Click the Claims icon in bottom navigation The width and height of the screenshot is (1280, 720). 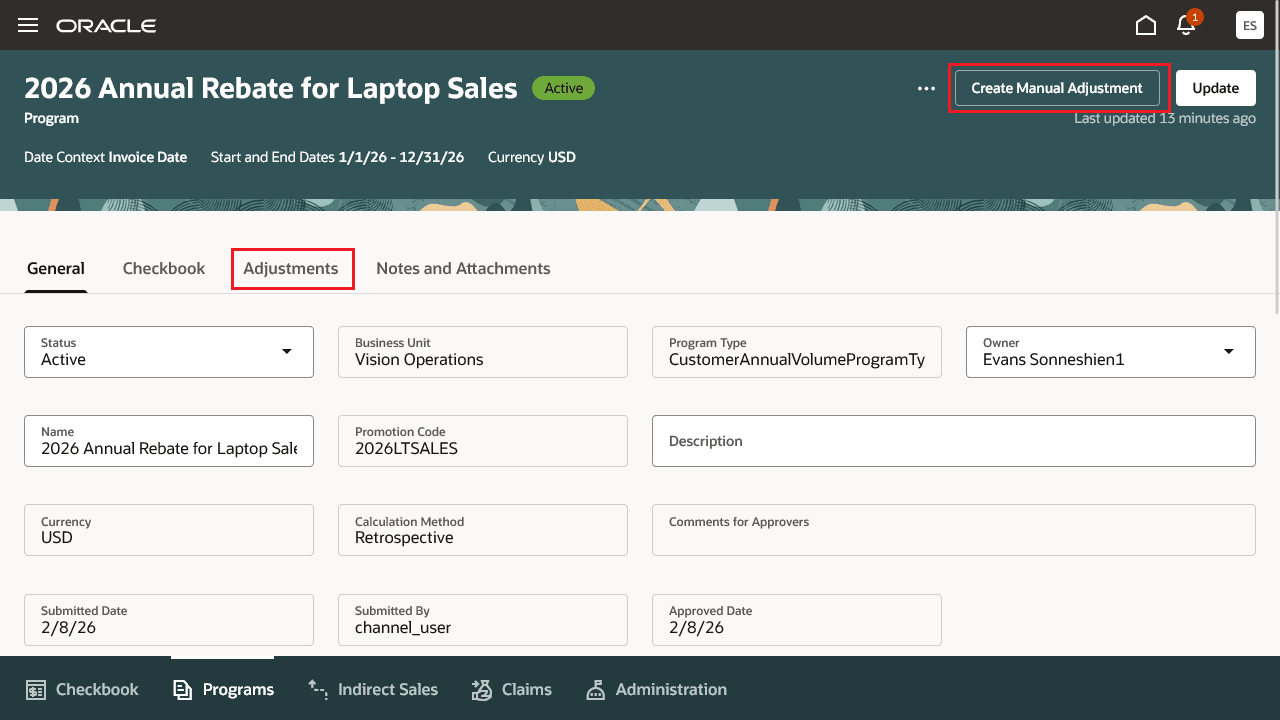coord(481,689)
